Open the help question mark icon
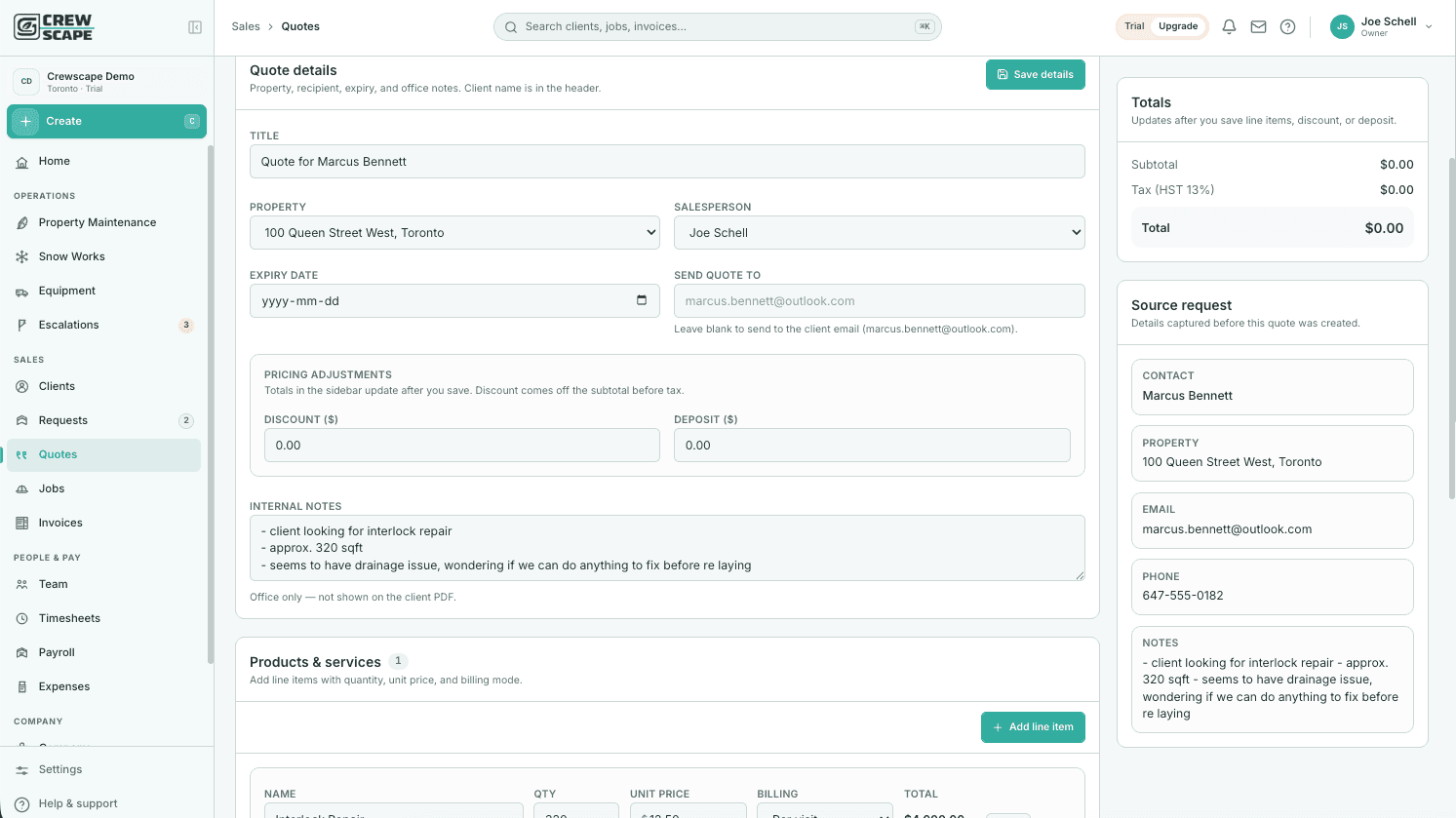Screen dimensions: 1456x818 coord(1287,27)
